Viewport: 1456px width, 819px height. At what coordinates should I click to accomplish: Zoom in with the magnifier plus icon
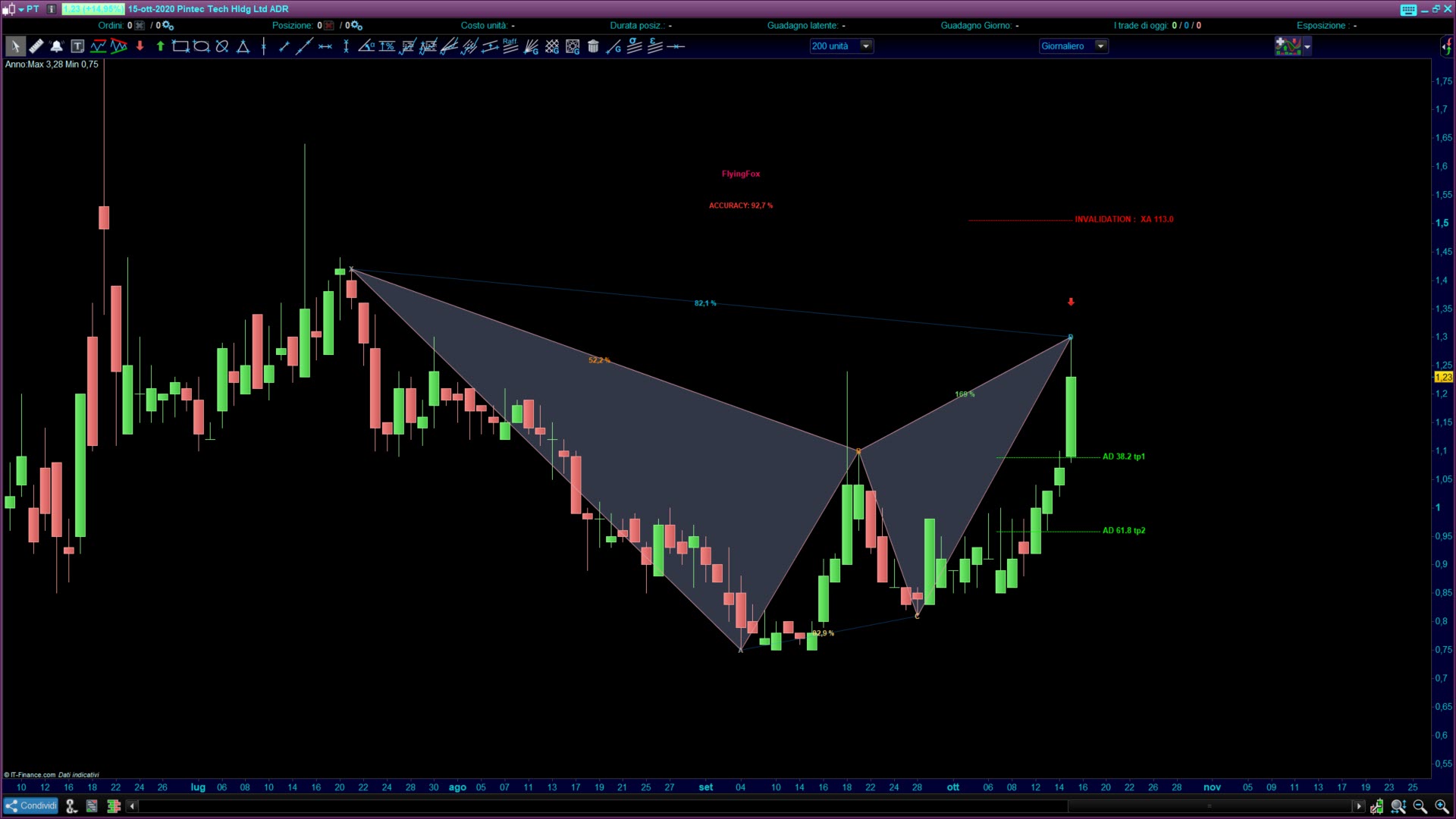pyautogui.click(x=1439, y=806)
